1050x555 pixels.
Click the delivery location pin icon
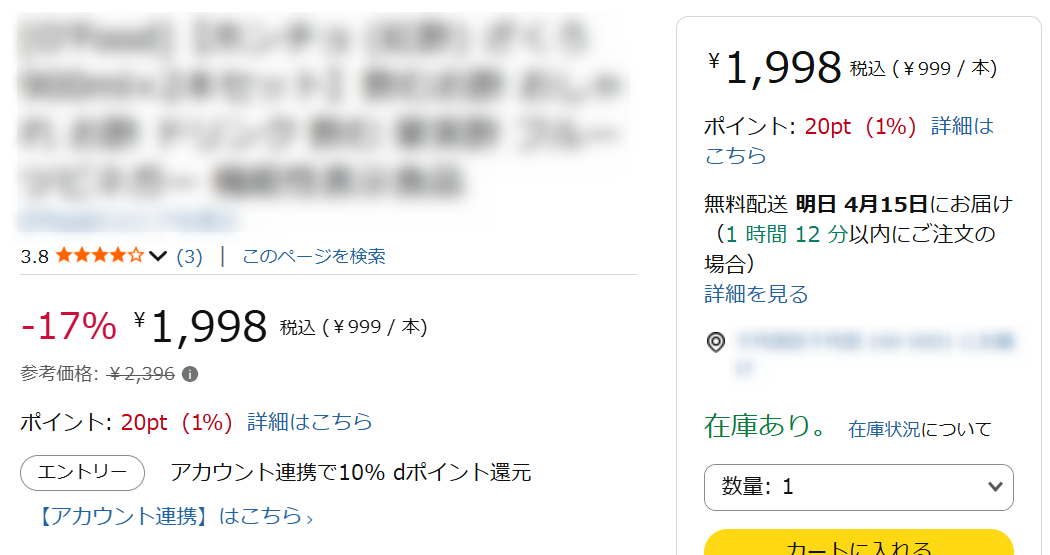tap(716, 343)
